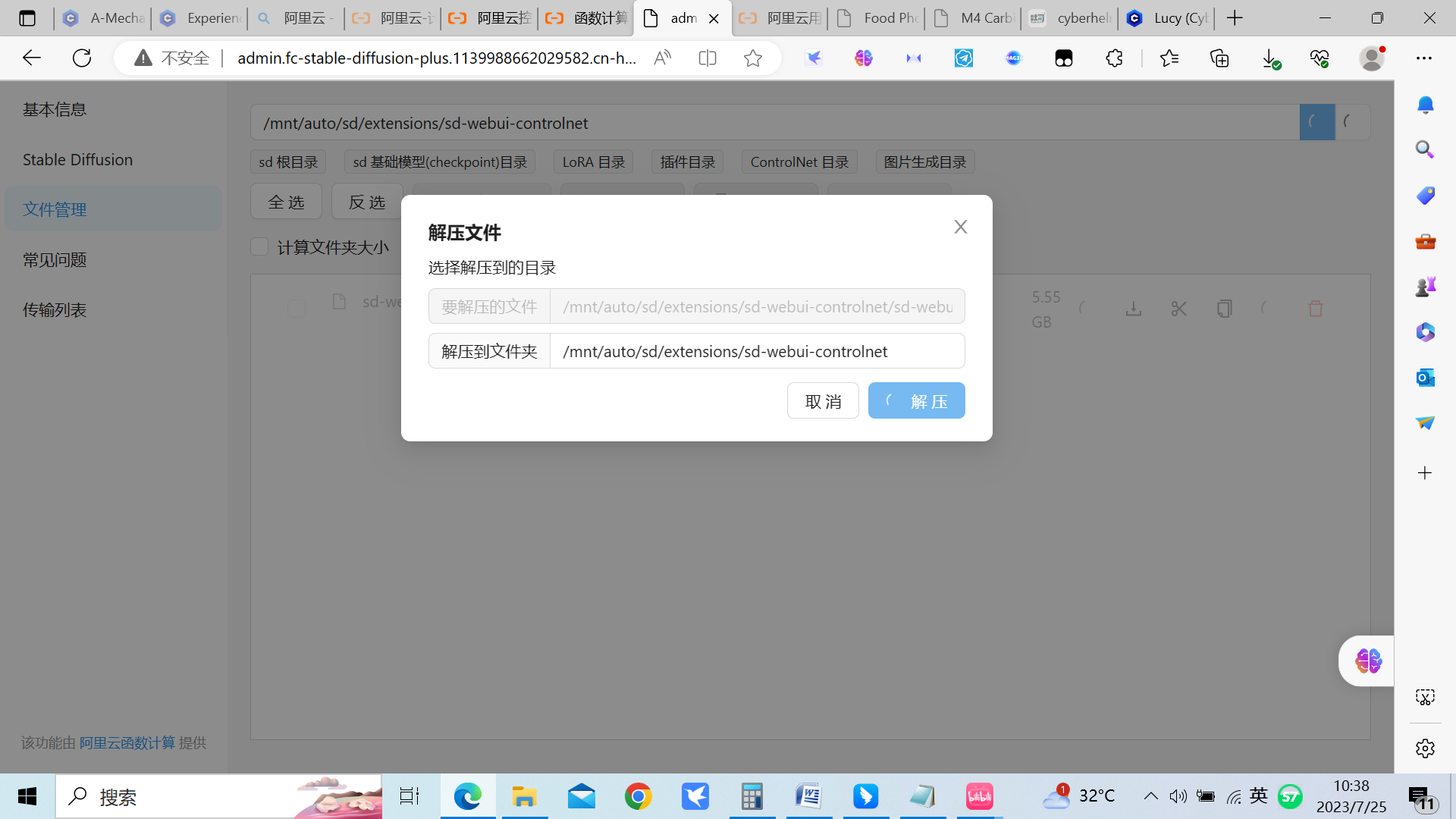Click the browser favorites star icon
Viewport: 1456px width, 819px height.
(x=752, y=58)
